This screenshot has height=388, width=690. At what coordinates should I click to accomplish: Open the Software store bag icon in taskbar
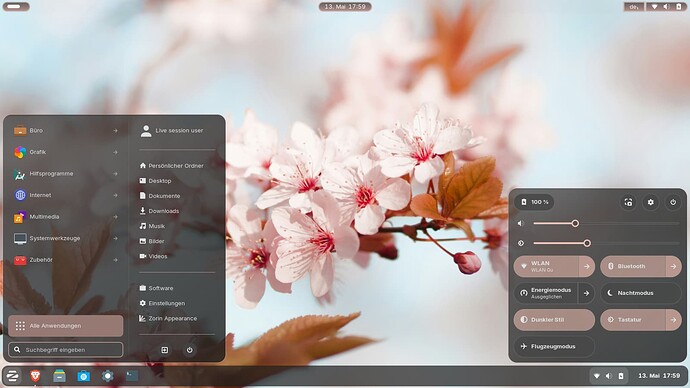[83, 376]
